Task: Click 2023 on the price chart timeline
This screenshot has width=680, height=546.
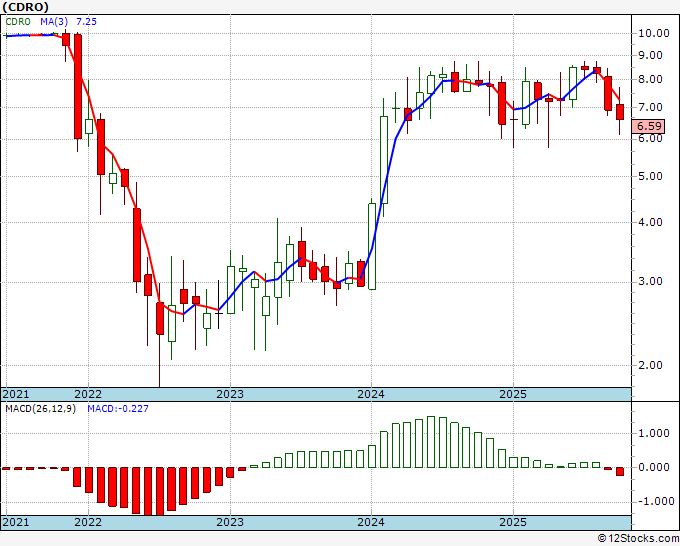Action: 230,394
